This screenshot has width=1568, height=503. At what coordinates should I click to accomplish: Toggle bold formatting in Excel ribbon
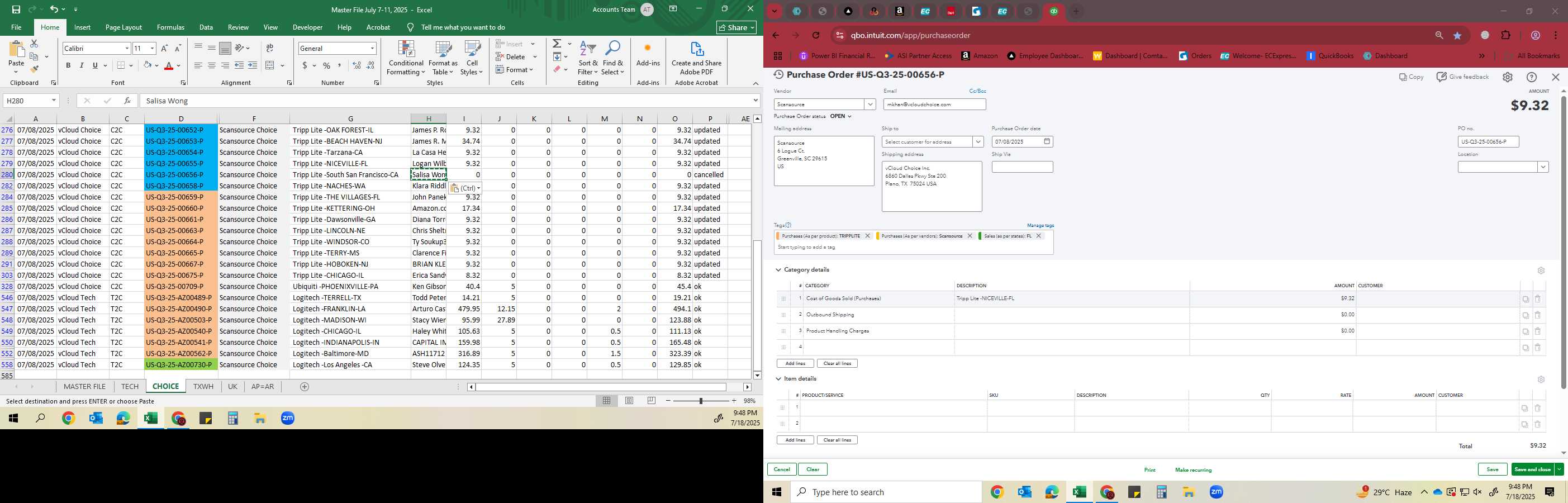(68, 65)
